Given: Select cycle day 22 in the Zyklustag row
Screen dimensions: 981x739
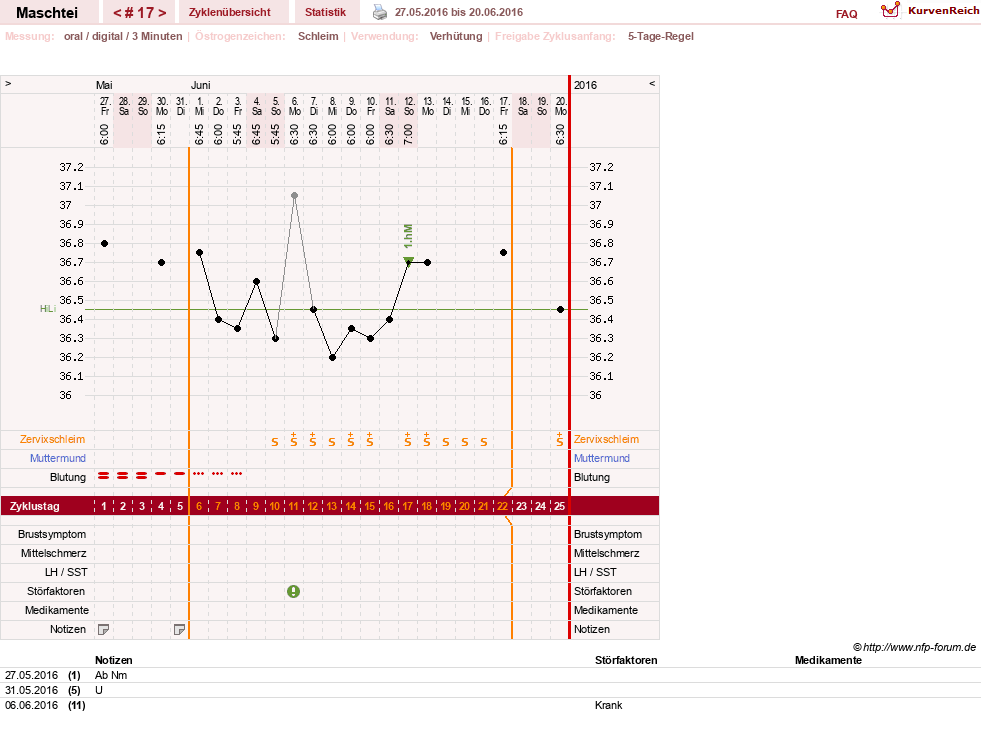Looking at the screenshot, I should click(x=502, y=506).
